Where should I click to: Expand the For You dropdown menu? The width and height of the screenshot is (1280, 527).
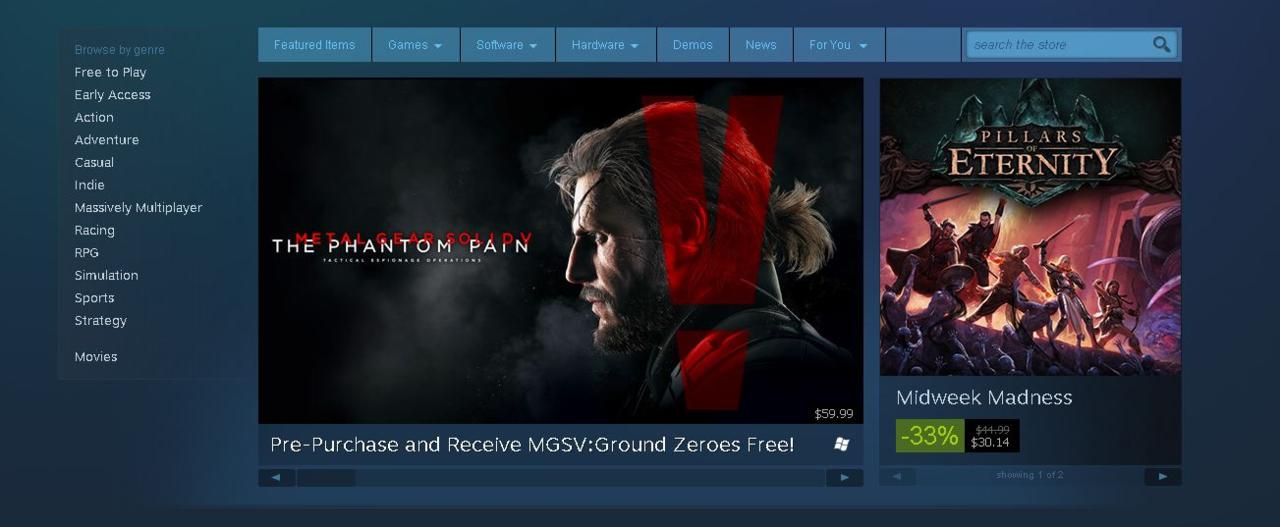tap(838, 45)
